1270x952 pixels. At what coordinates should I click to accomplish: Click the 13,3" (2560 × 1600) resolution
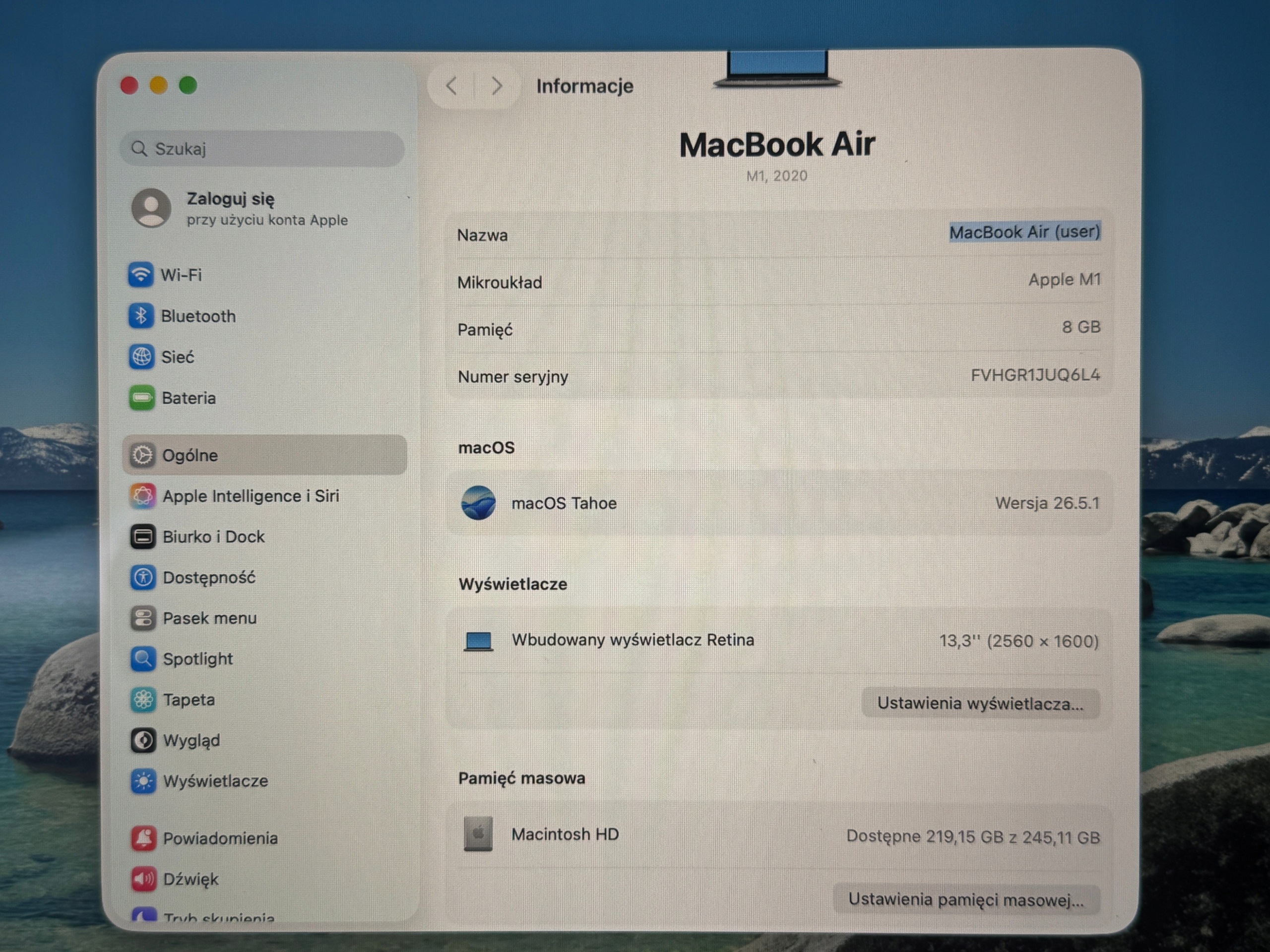tap(1019, 641)
